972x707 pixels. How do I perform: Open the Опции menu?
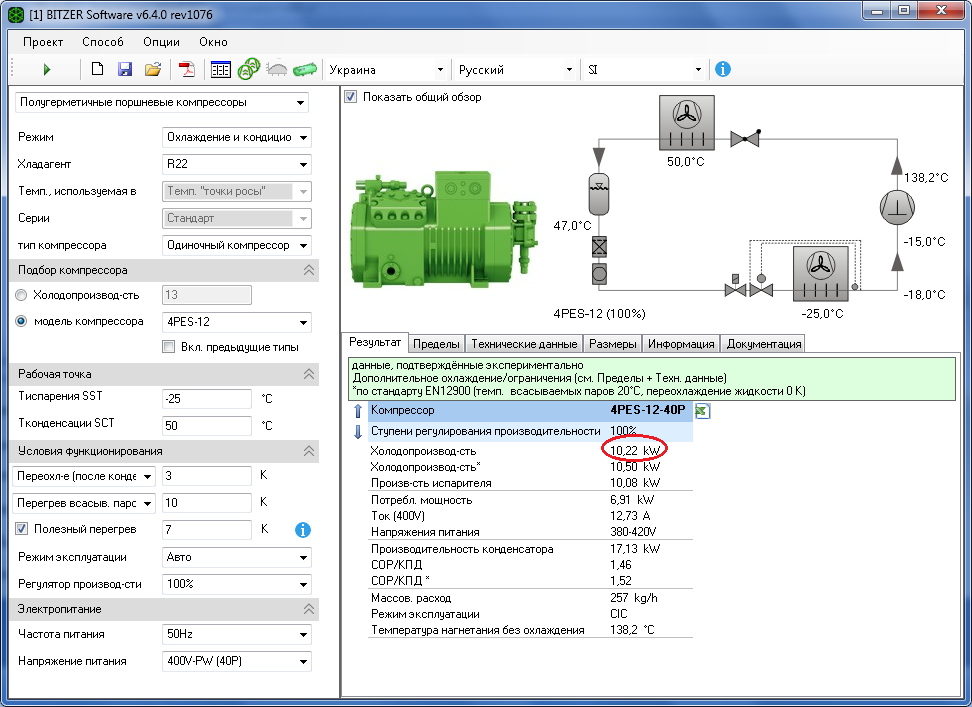click(161, 42)
